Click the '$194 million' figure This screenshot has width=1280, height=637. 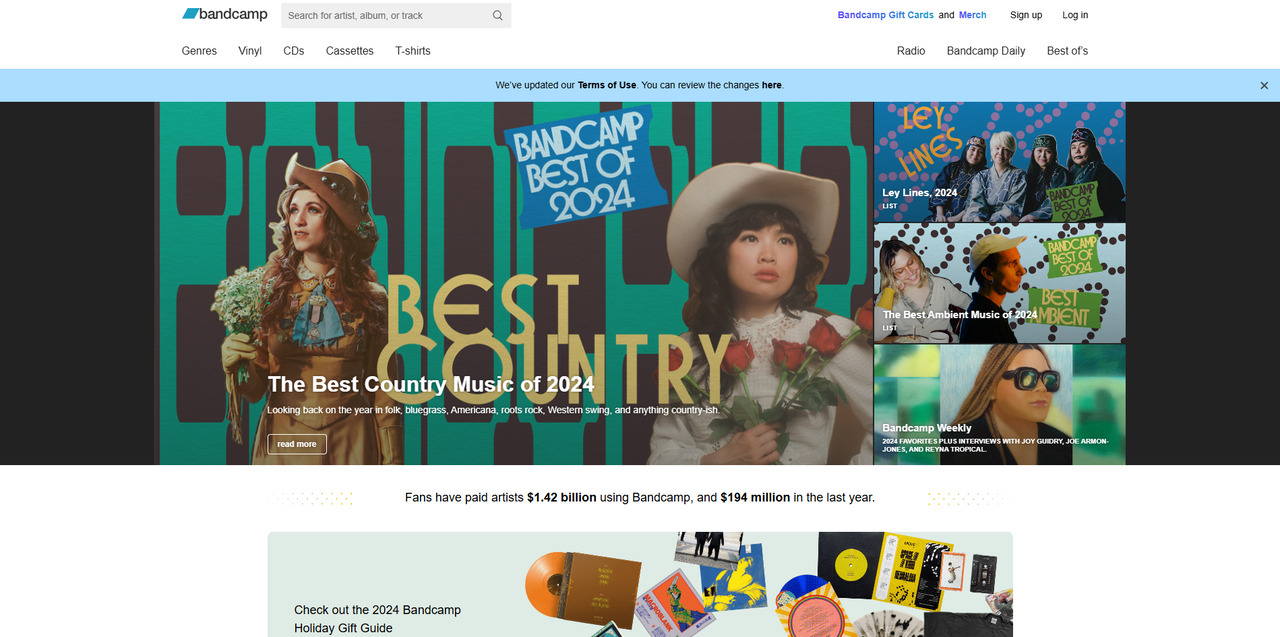point(755,497)
